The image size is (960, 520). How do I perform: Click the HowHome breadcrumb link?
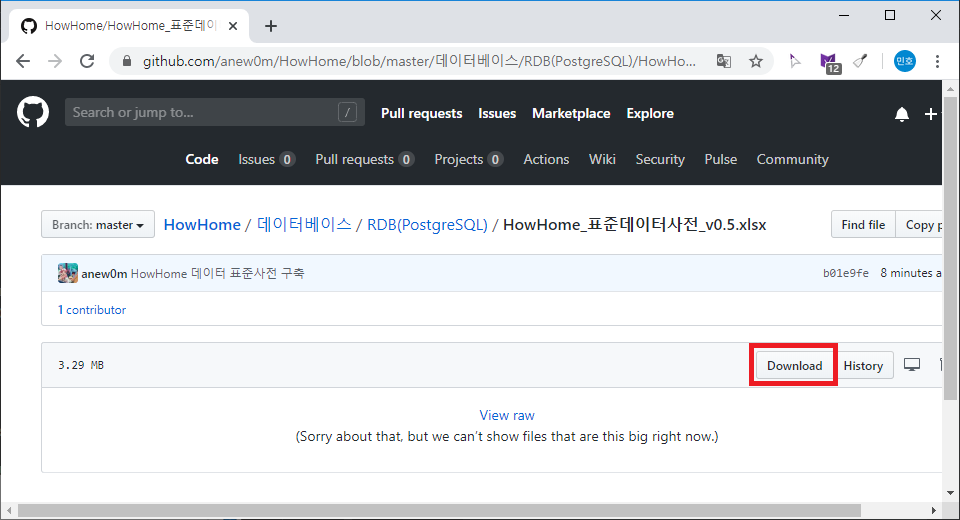pos(202,225)
